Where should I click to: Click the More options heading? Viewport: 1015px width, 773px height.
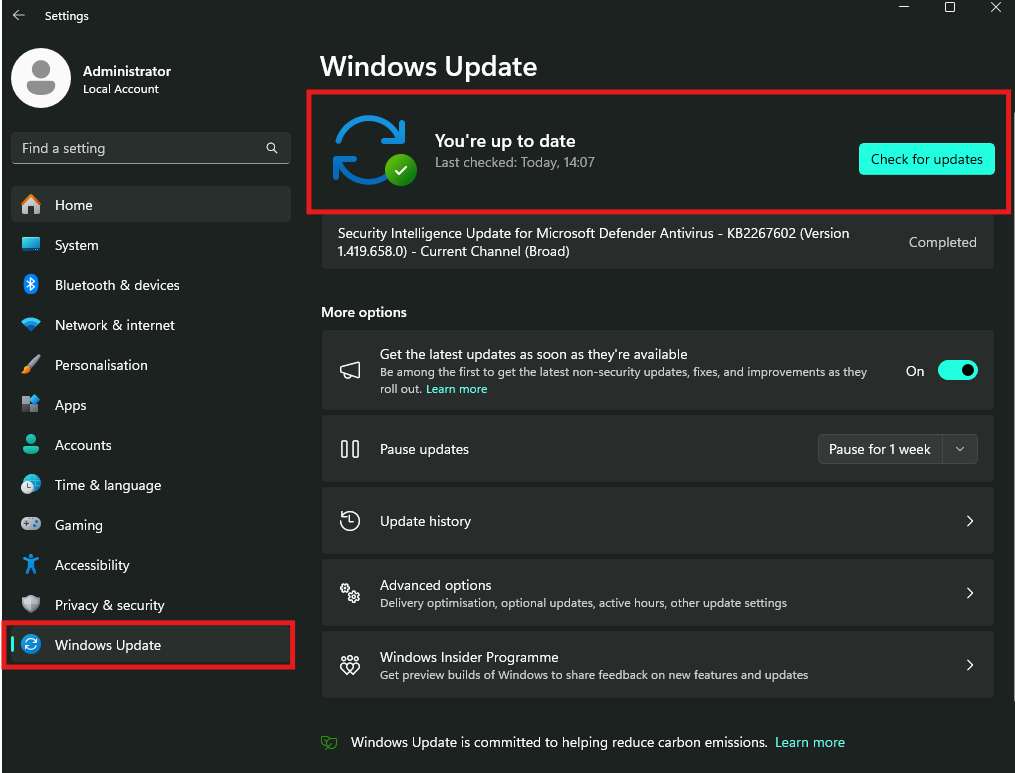364,312
